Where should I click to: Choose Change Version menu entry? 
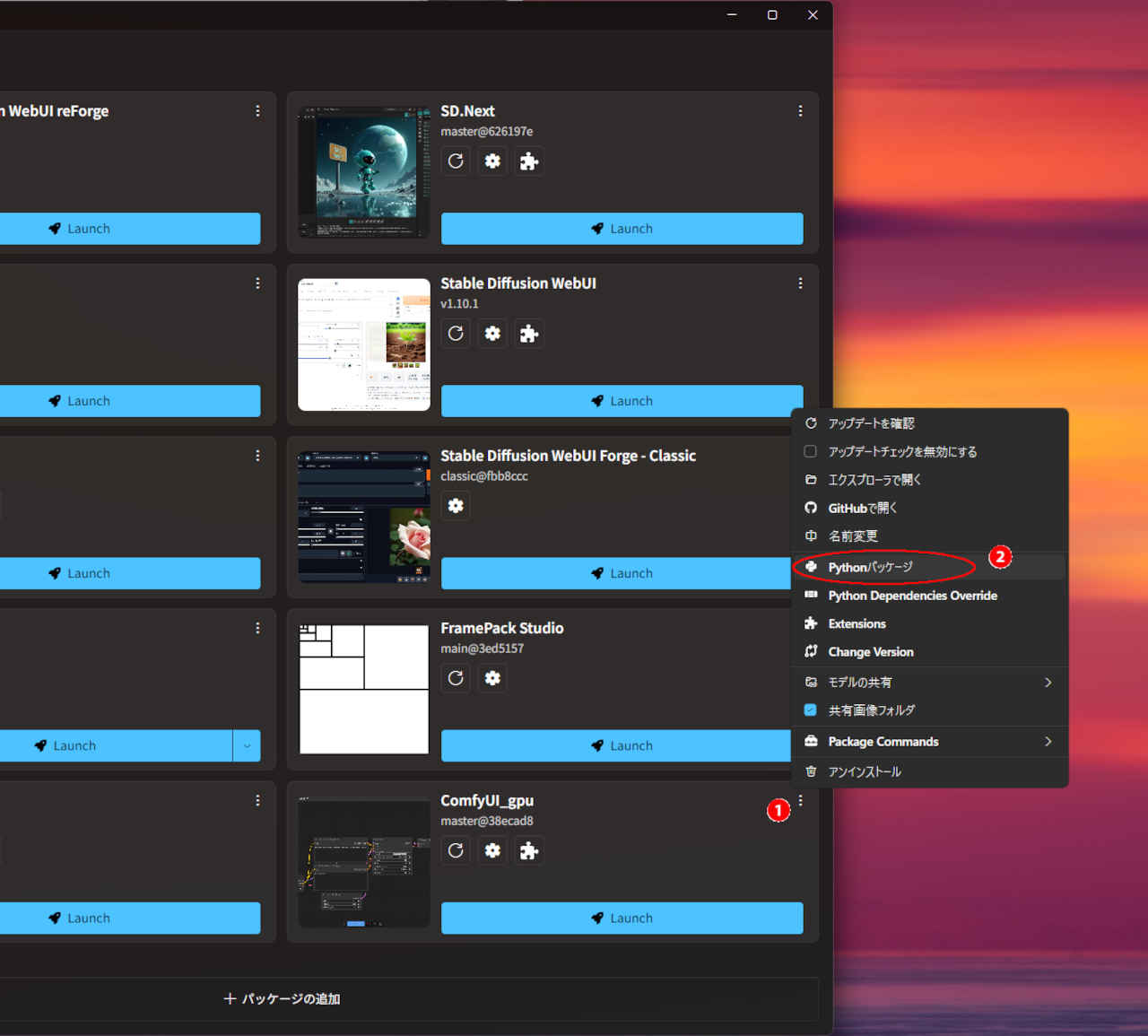(x=929, y=652)
